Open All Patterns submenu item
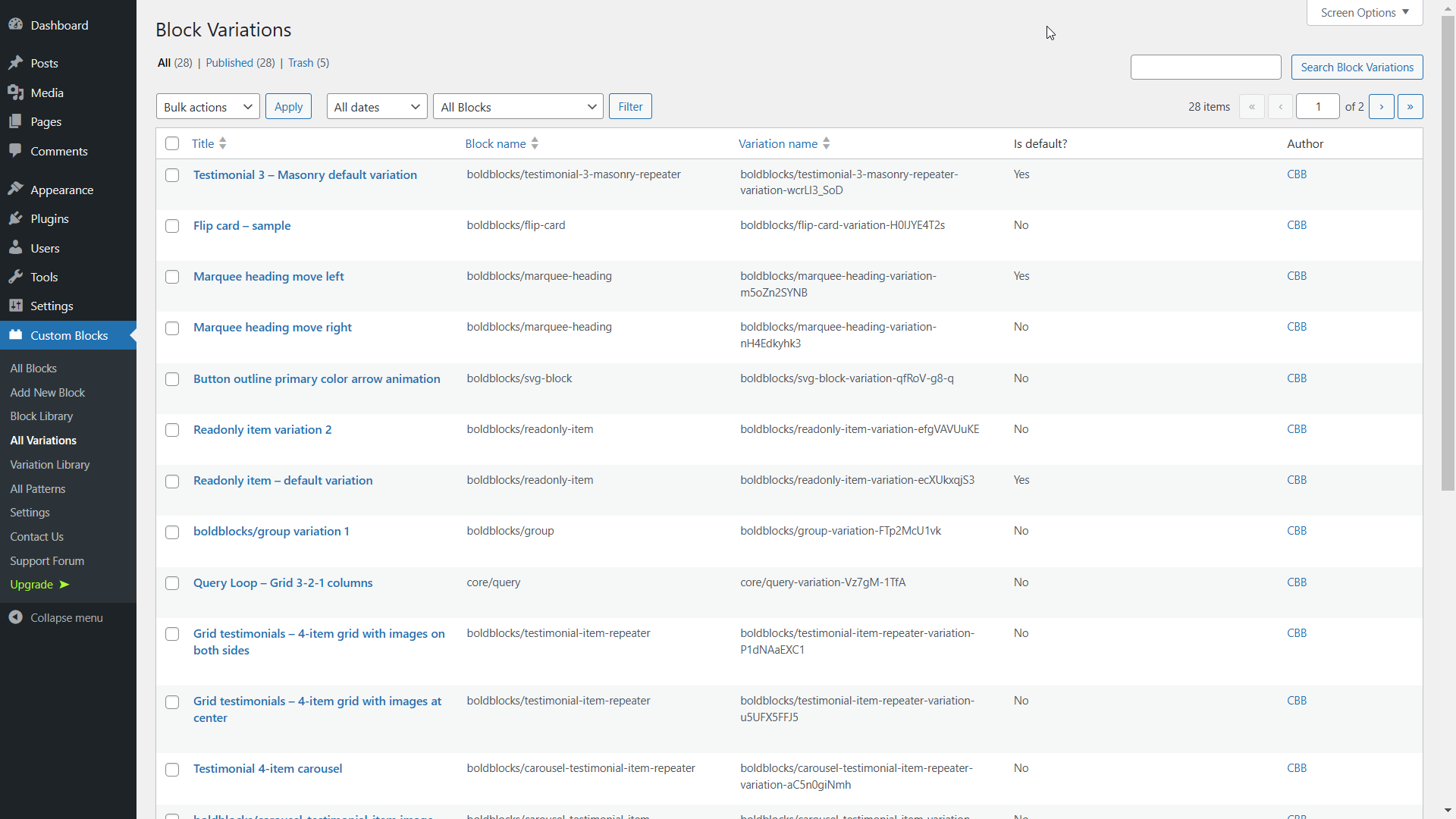 [37, 489]
